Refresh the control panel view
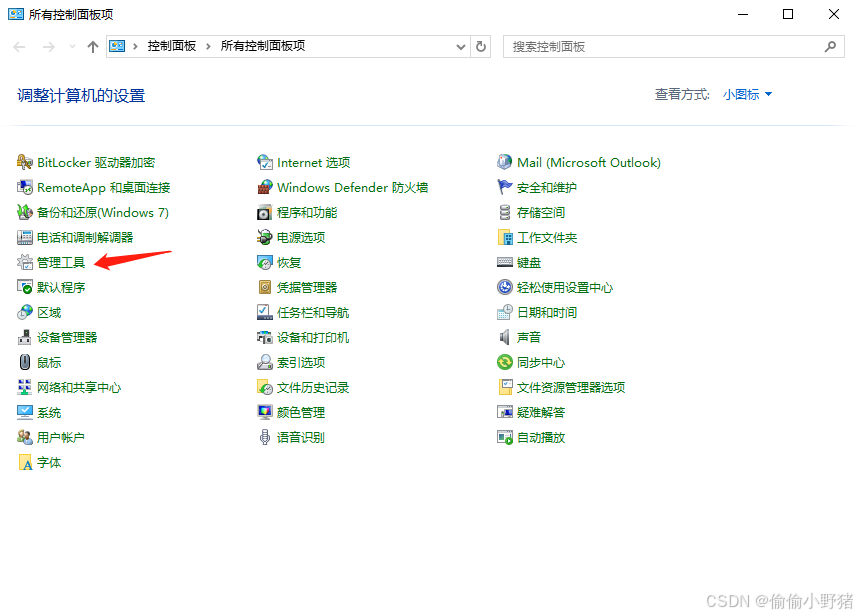Viewport: 857px width, 616px height. pyautogui.click(x=481, y=46)
